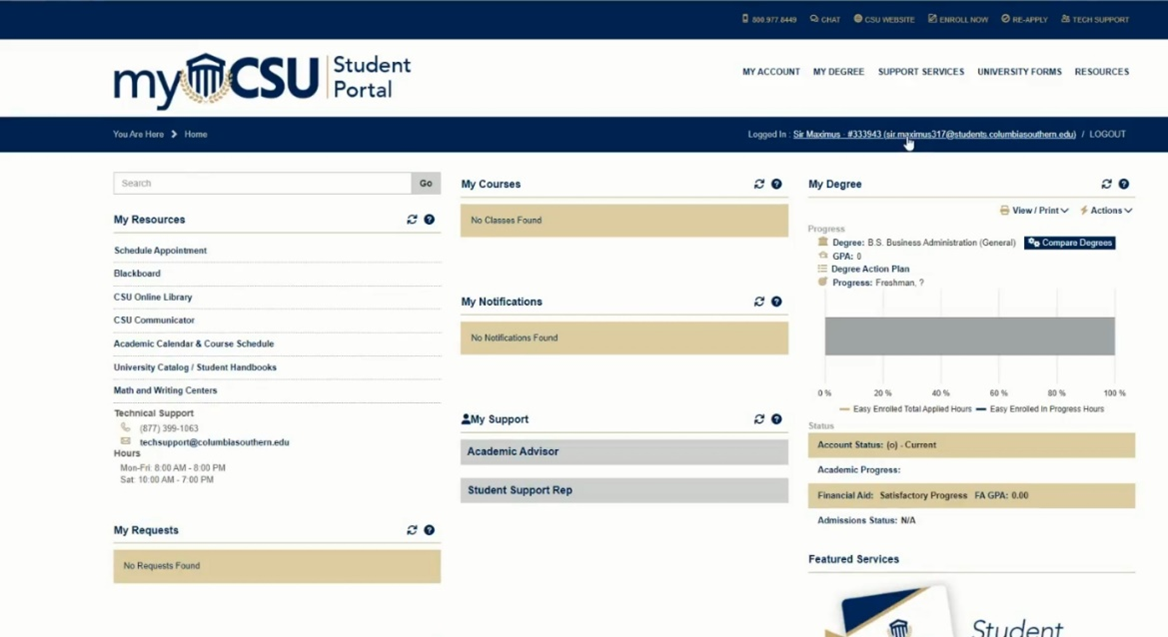The width and height of the screenshot is (1168, 637).
Task: Refresh the My Requests panel
Action: click(x=412, y=530)
